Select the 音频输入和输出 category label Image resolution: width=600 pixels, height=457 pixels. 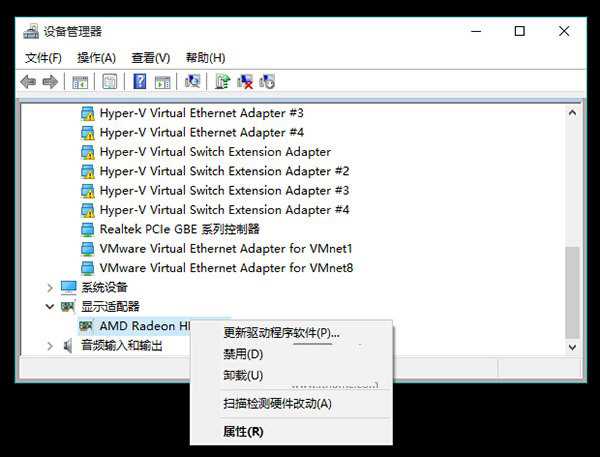pyautogui.click(x=122, y=346)
